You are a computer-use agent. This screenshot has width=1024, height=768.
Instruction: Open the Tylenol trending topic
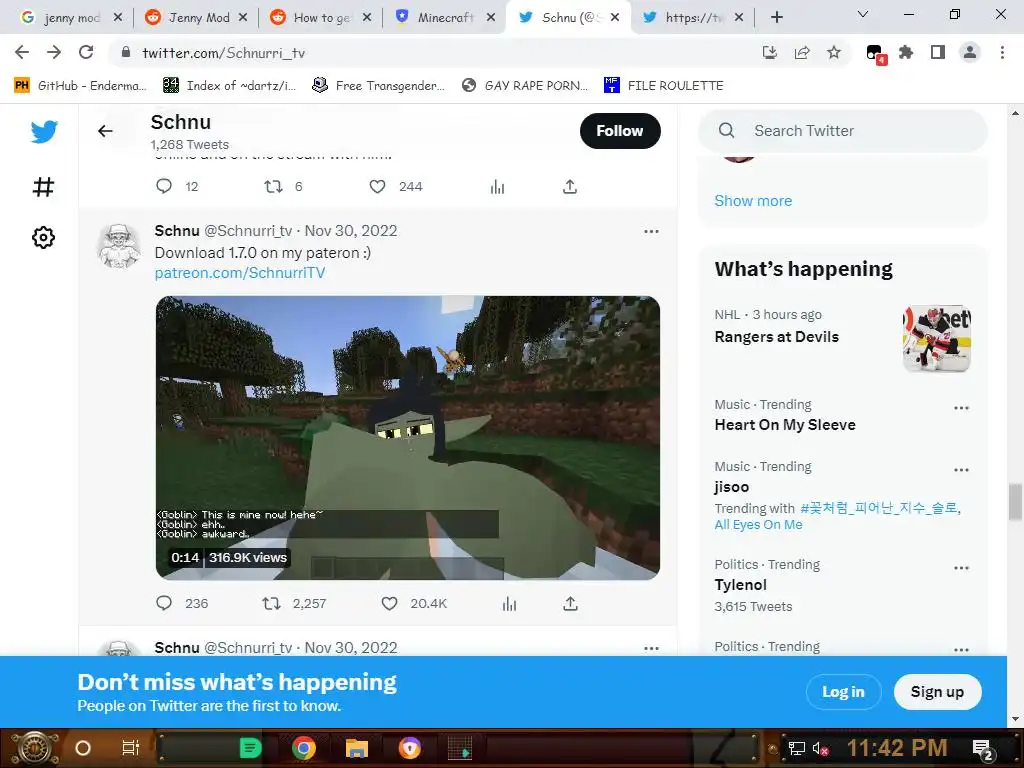(741, 584)
